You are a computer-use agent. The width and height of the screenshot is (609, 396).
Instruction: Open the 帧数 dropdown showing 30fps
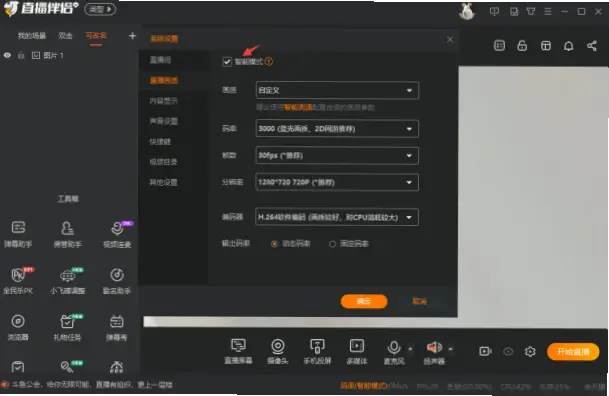pos(337,155)
